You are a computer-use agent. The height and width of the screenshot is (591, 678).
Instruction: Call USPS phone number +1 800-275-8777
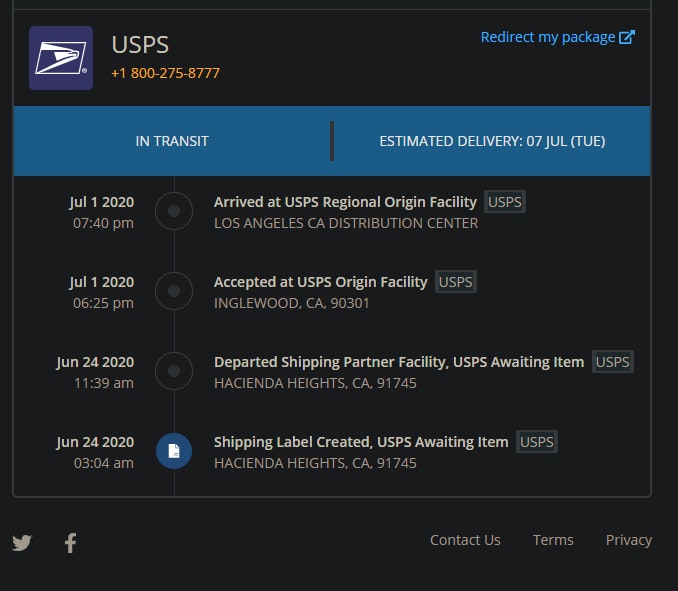click(165, 73)
